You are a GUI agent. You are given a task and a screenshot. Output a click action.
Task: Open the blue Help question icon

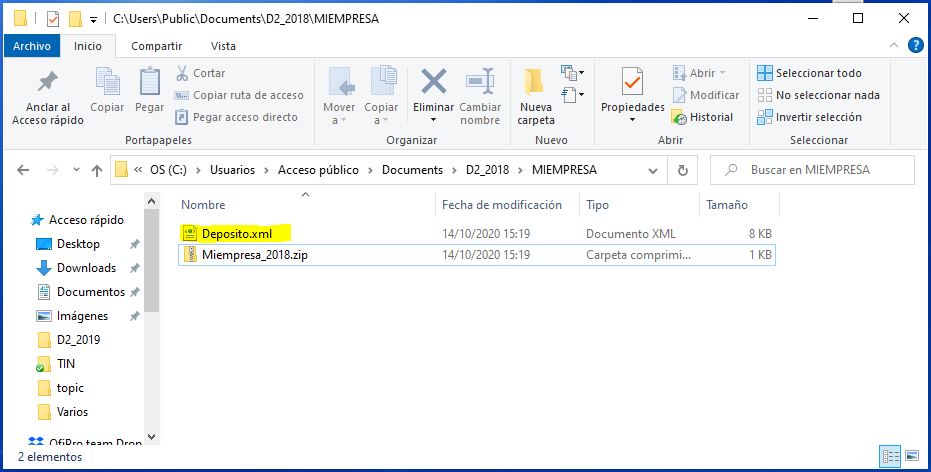tap(916, 45)
